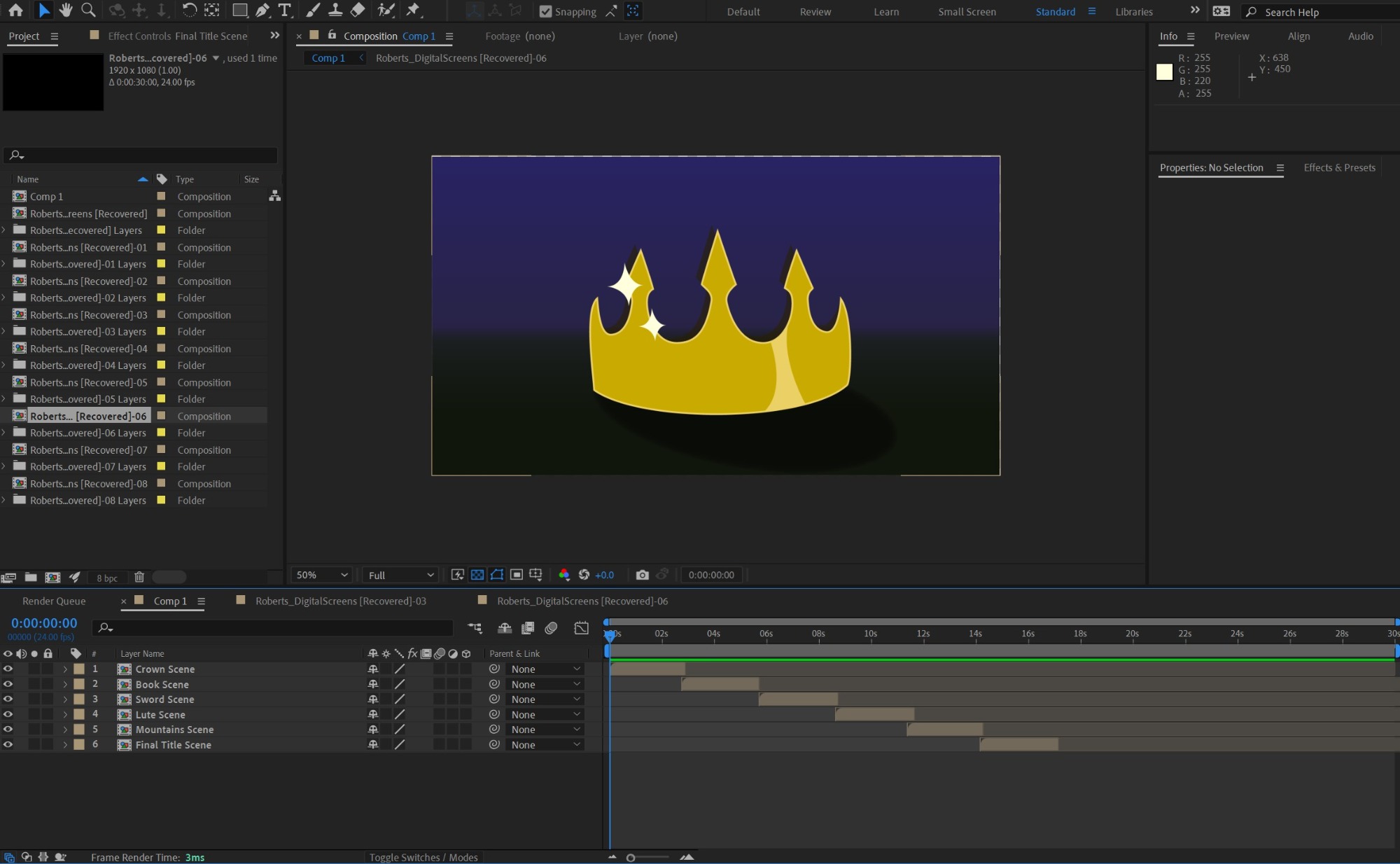1400x864 pixels.
Task: Expand the Sword Scene layer properties
Action: point(65,699)
